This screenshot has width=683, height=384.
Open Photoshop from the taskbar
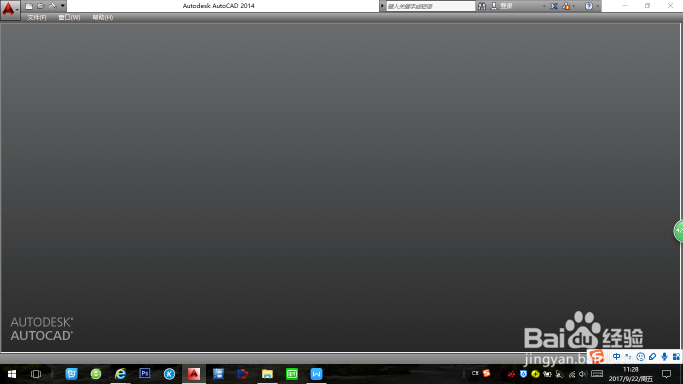tap(145, 374)
